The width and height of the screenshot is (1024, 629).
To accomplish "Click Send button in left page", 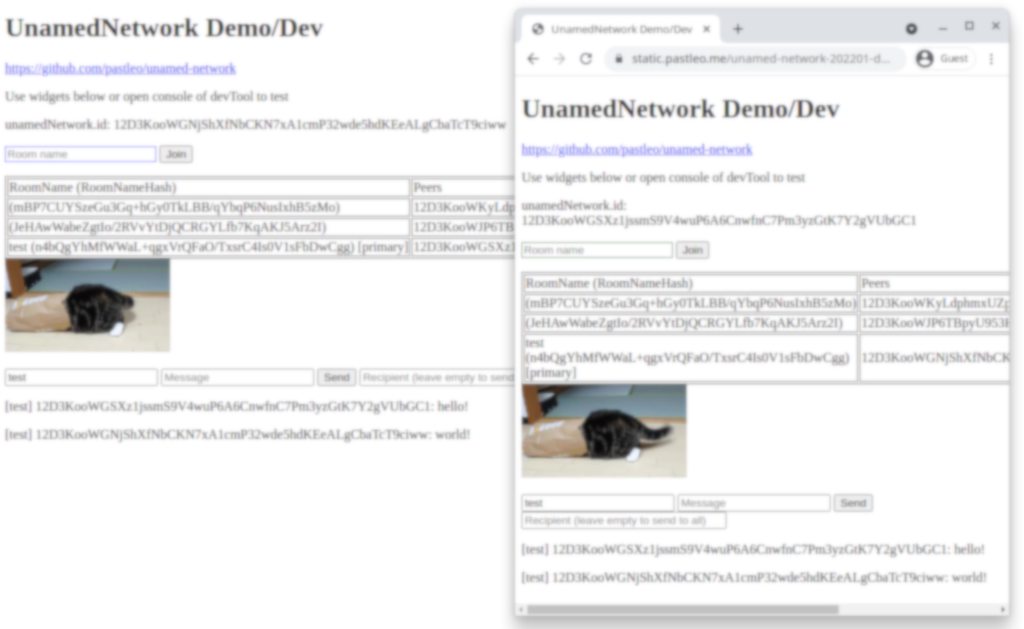I will pyautogui.click(x=336, y=378).
